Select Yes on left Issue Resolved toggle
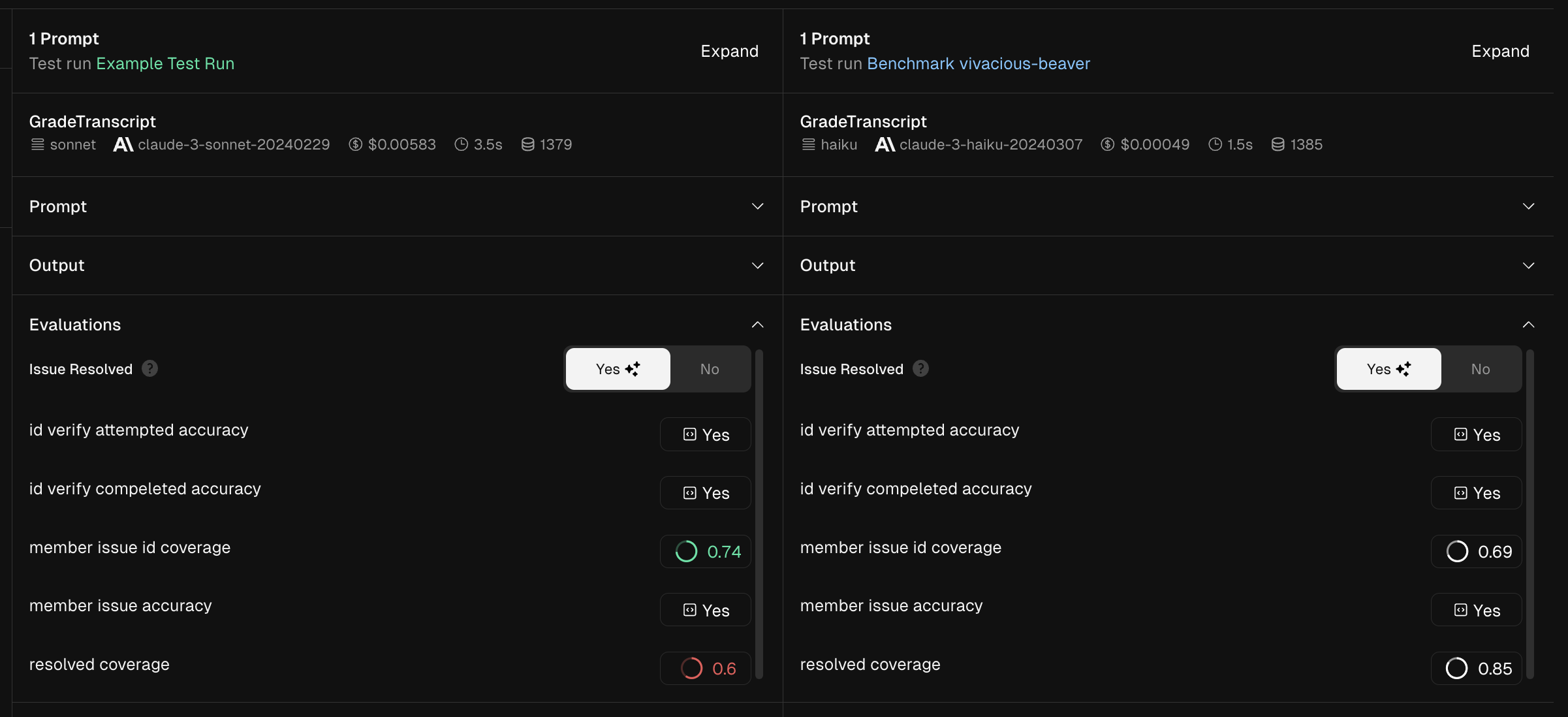The width and height of the screenshot is (1568, 717). pos(618,369)
